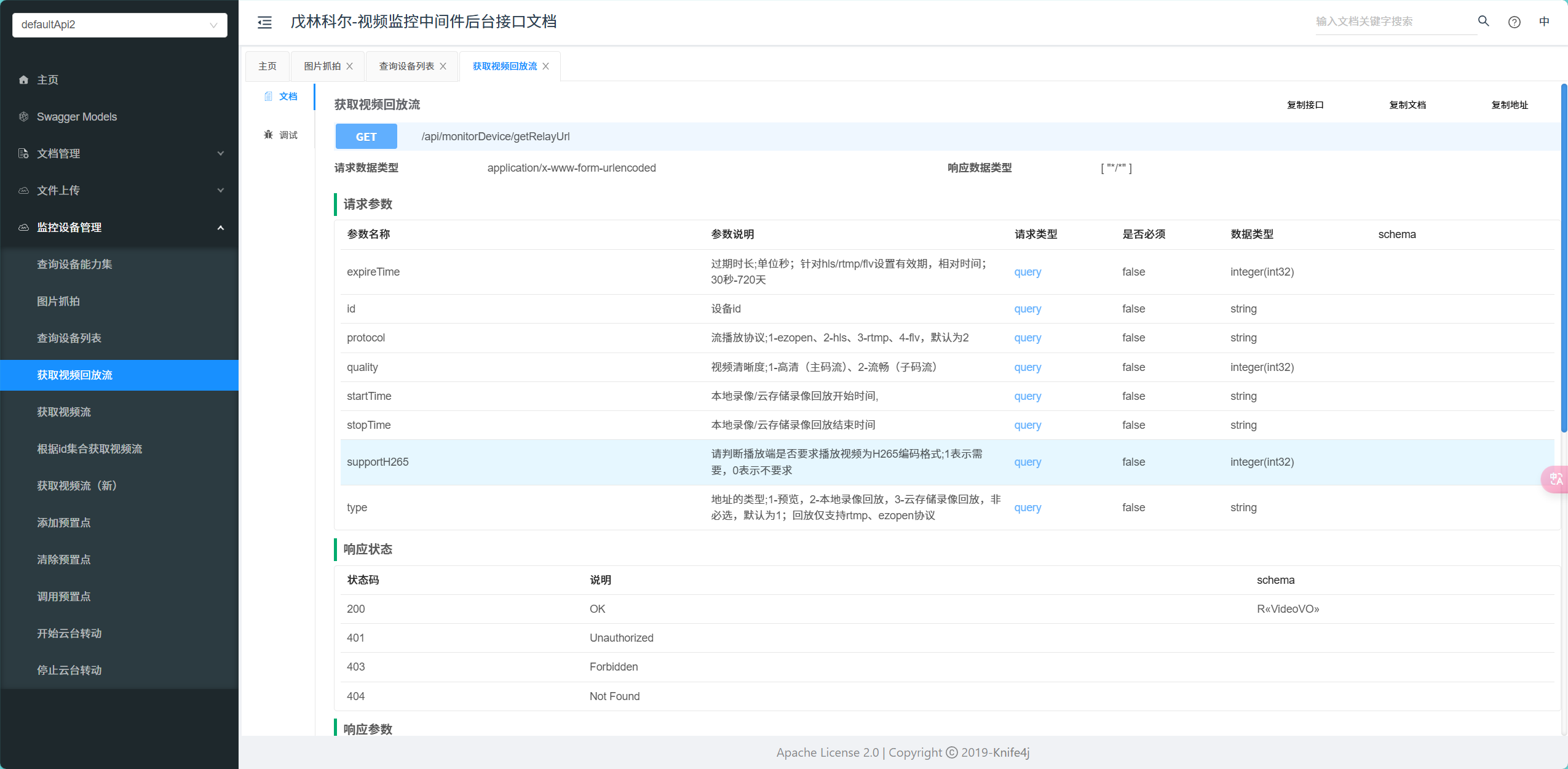The height and width of the screenshot is (769, 1568).
Task: Close the 查询设备列表 tab
Action: (x=443, y=66)
